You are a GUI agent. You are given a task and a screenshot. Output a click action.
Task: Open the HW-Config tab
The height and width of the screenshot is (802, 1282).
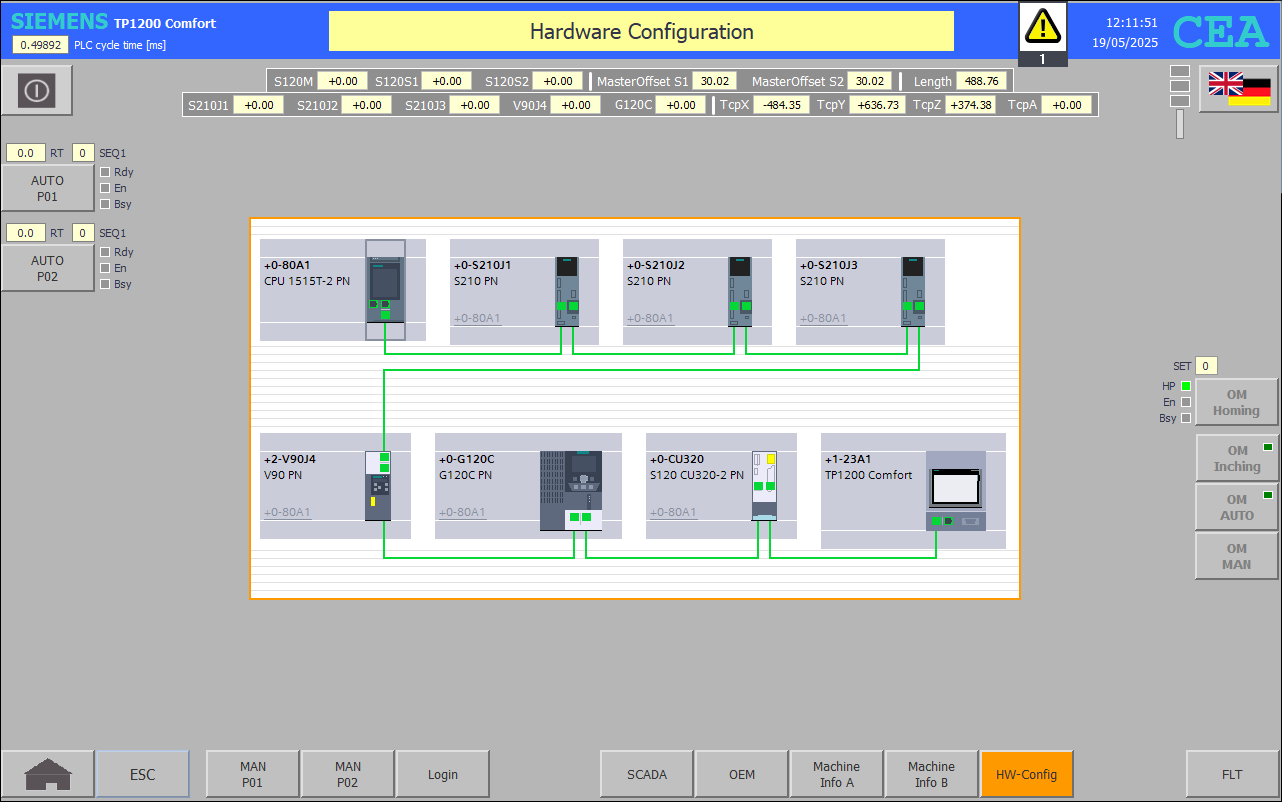click(x=1026, y=774)
